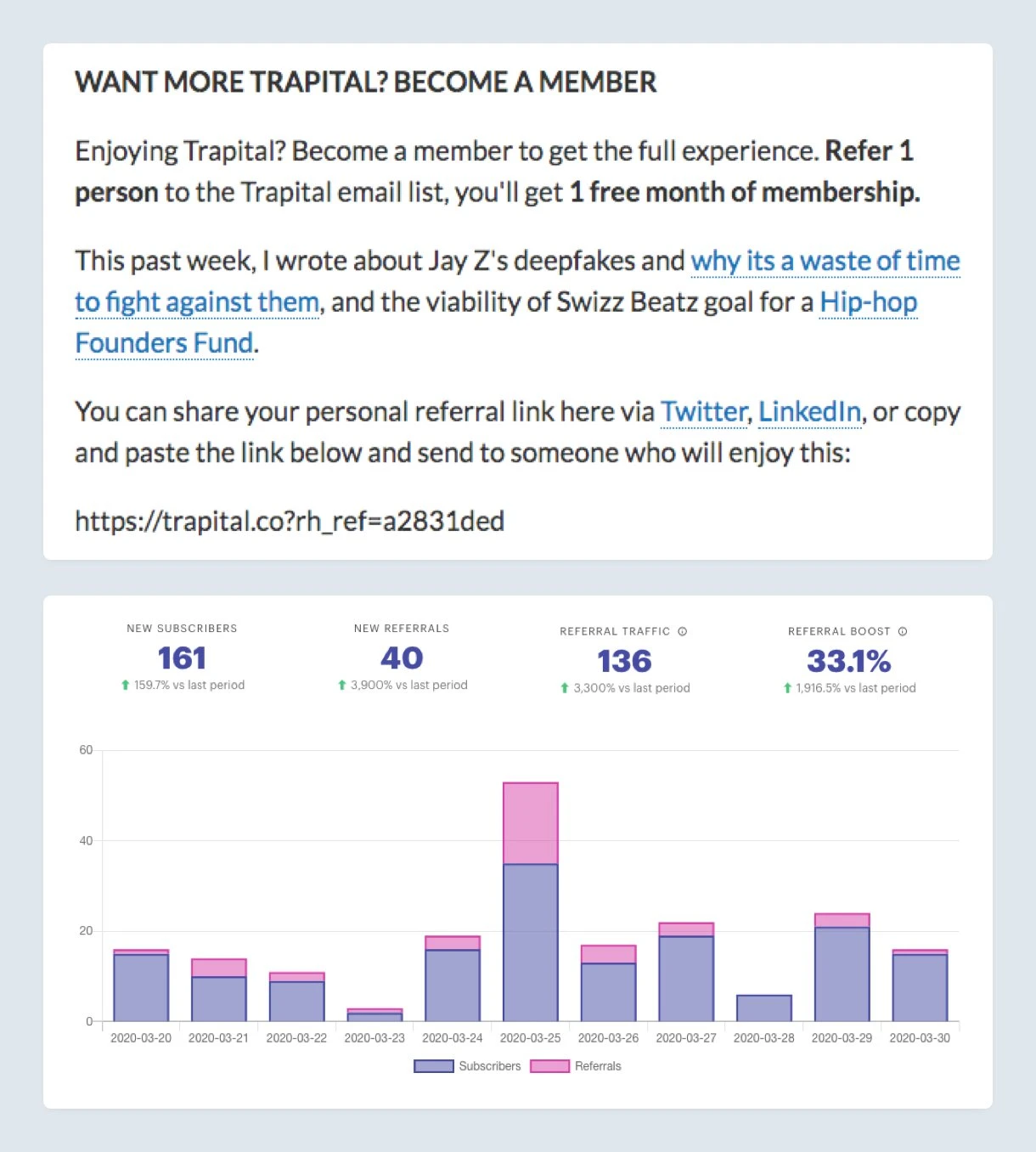Toggle the Referrals series legend swatch

coord(549,1066)
